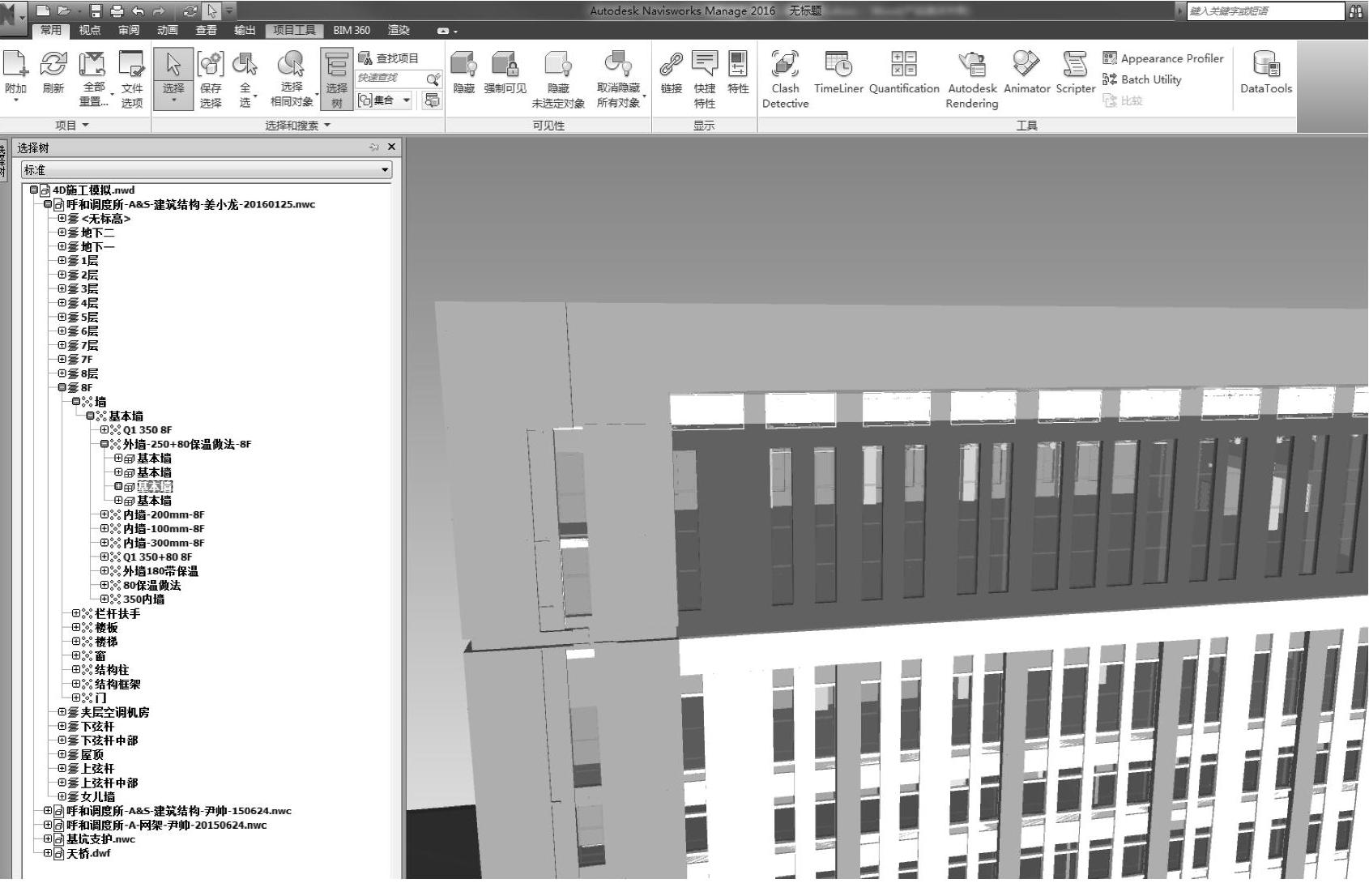The width and height of the screenshot is (1369, 896).
Task: Click Appearance Profiler button
Action: [1163, 58]
